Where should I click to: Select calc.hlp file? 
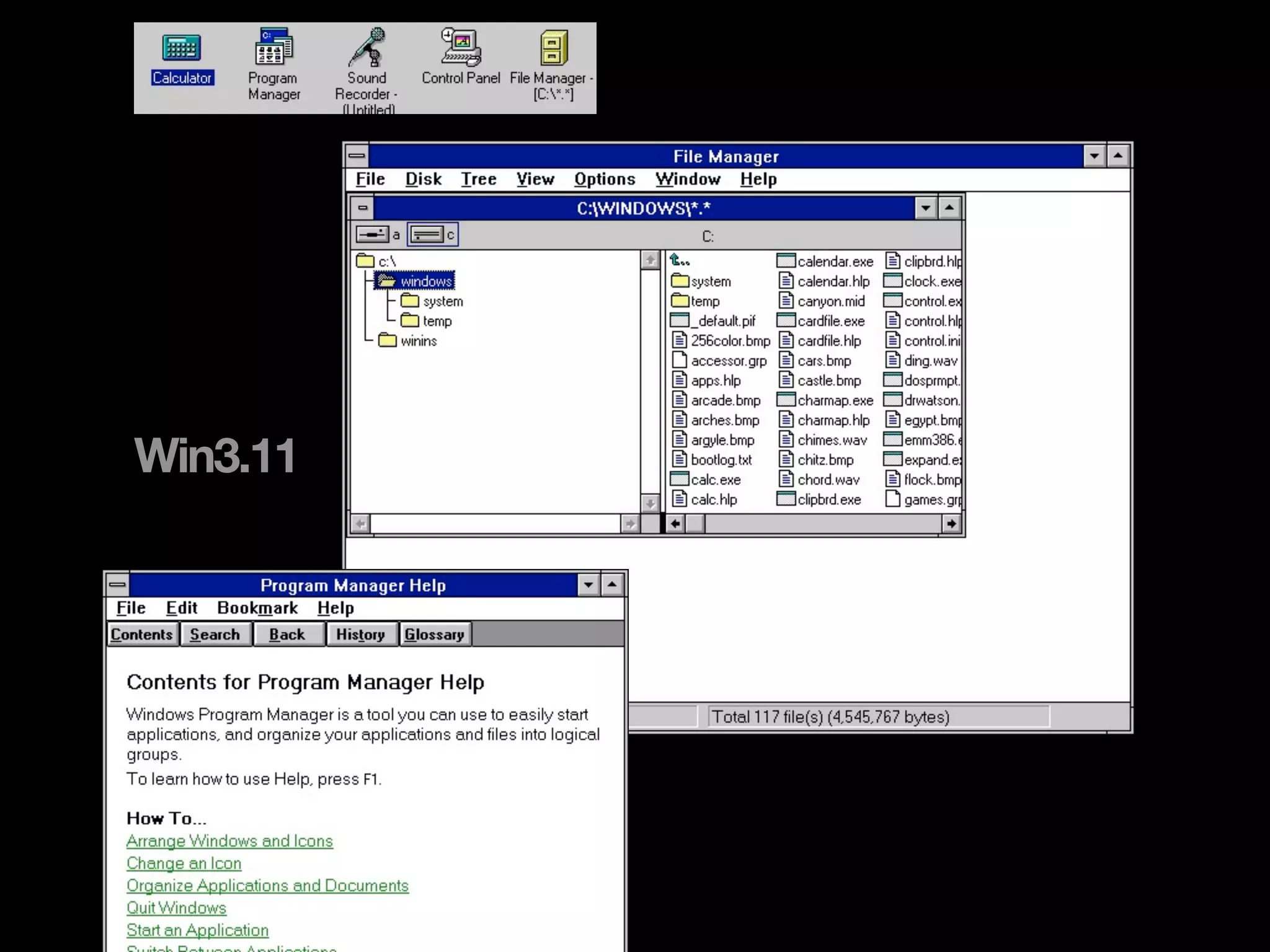[x=705, y=500]
